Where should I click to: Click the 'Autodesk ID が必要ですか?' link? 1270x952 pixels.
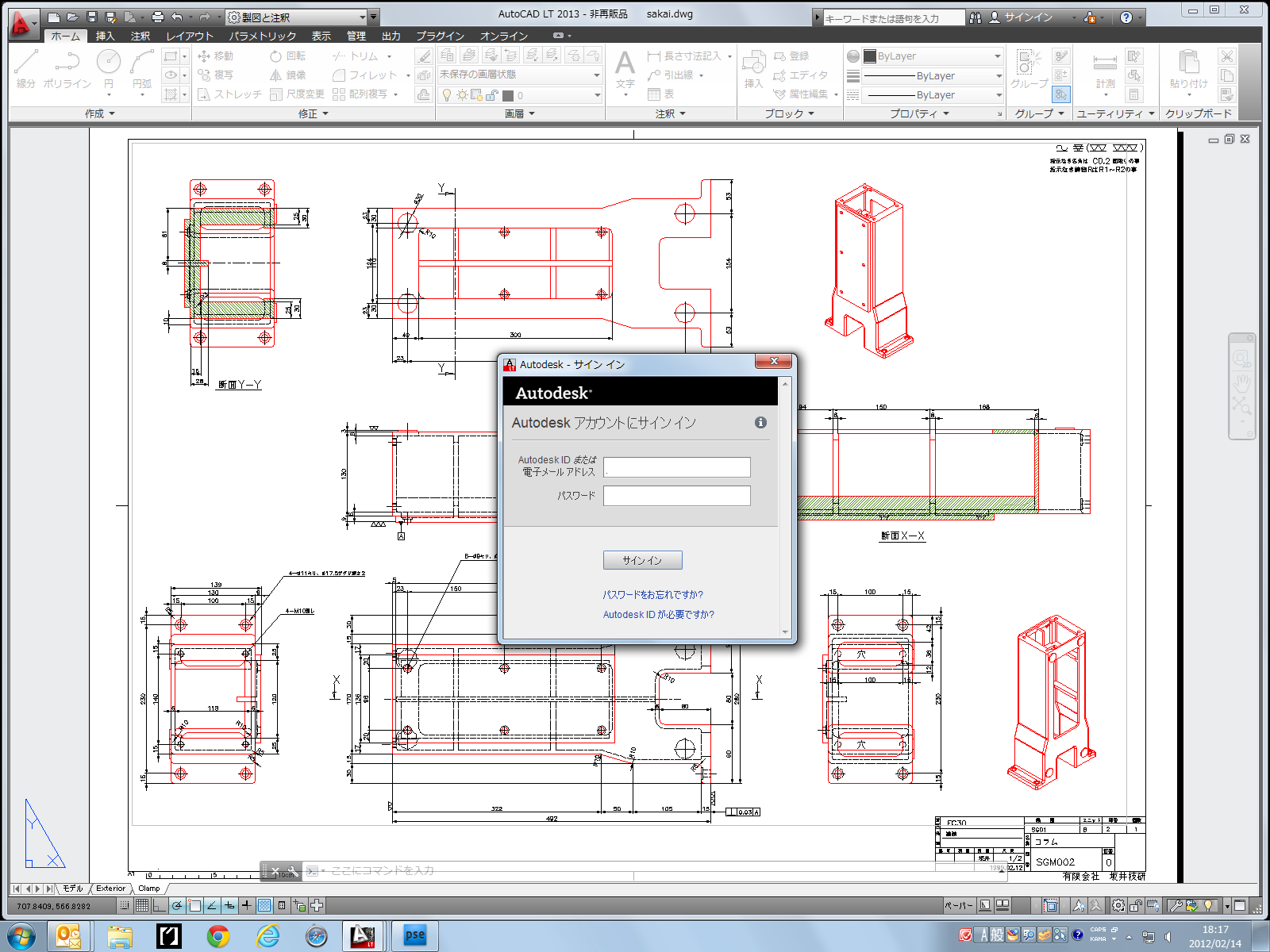[x=658, y=614]
